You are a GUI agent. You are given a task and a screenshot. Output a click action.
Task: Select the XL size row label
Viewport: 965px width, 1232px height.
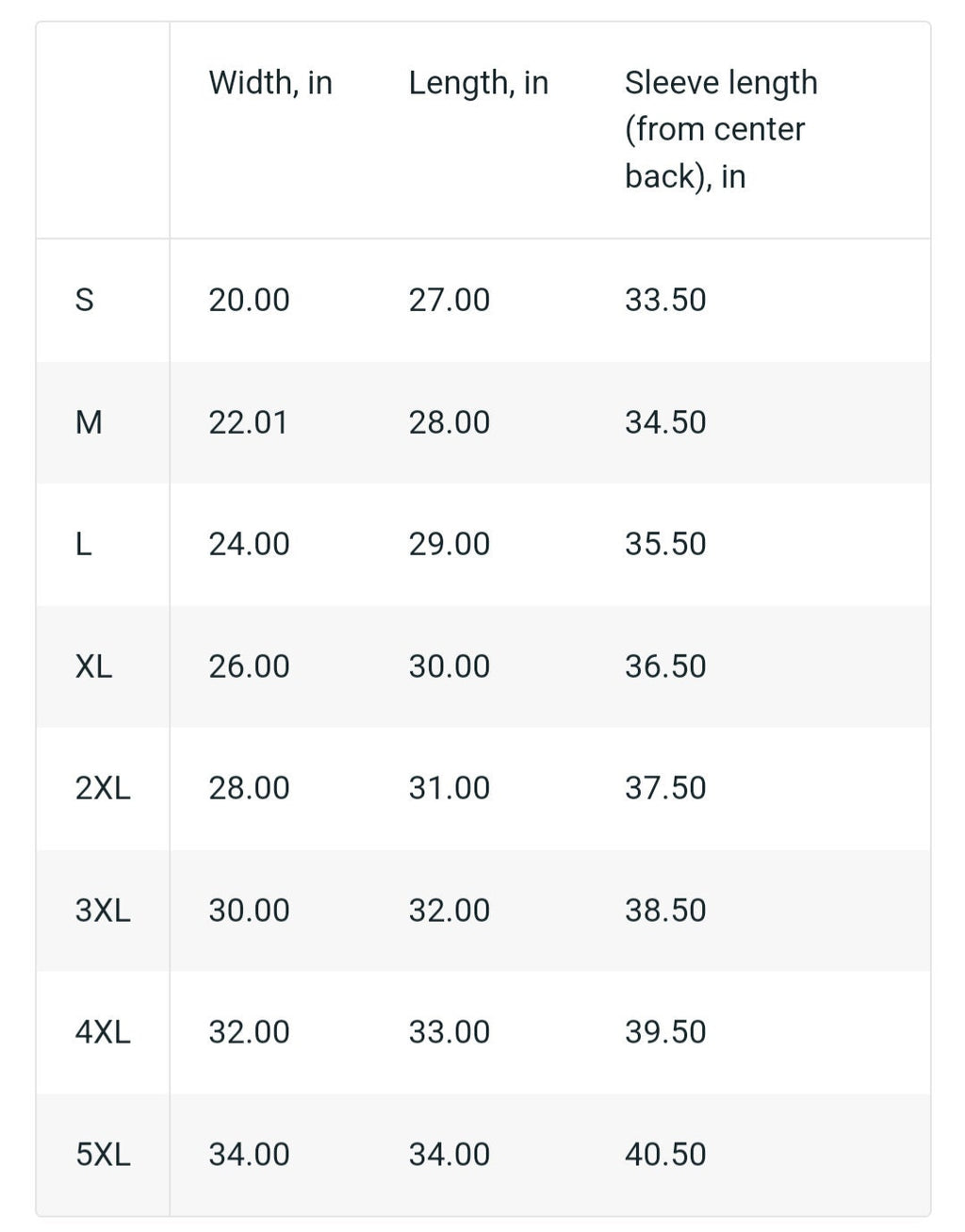(93, 666)
